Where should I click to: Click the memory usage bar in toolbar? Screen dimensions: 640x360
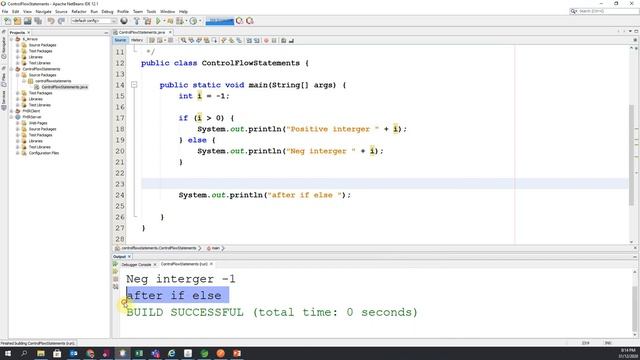pyautogui.click(x=220, y=21)
